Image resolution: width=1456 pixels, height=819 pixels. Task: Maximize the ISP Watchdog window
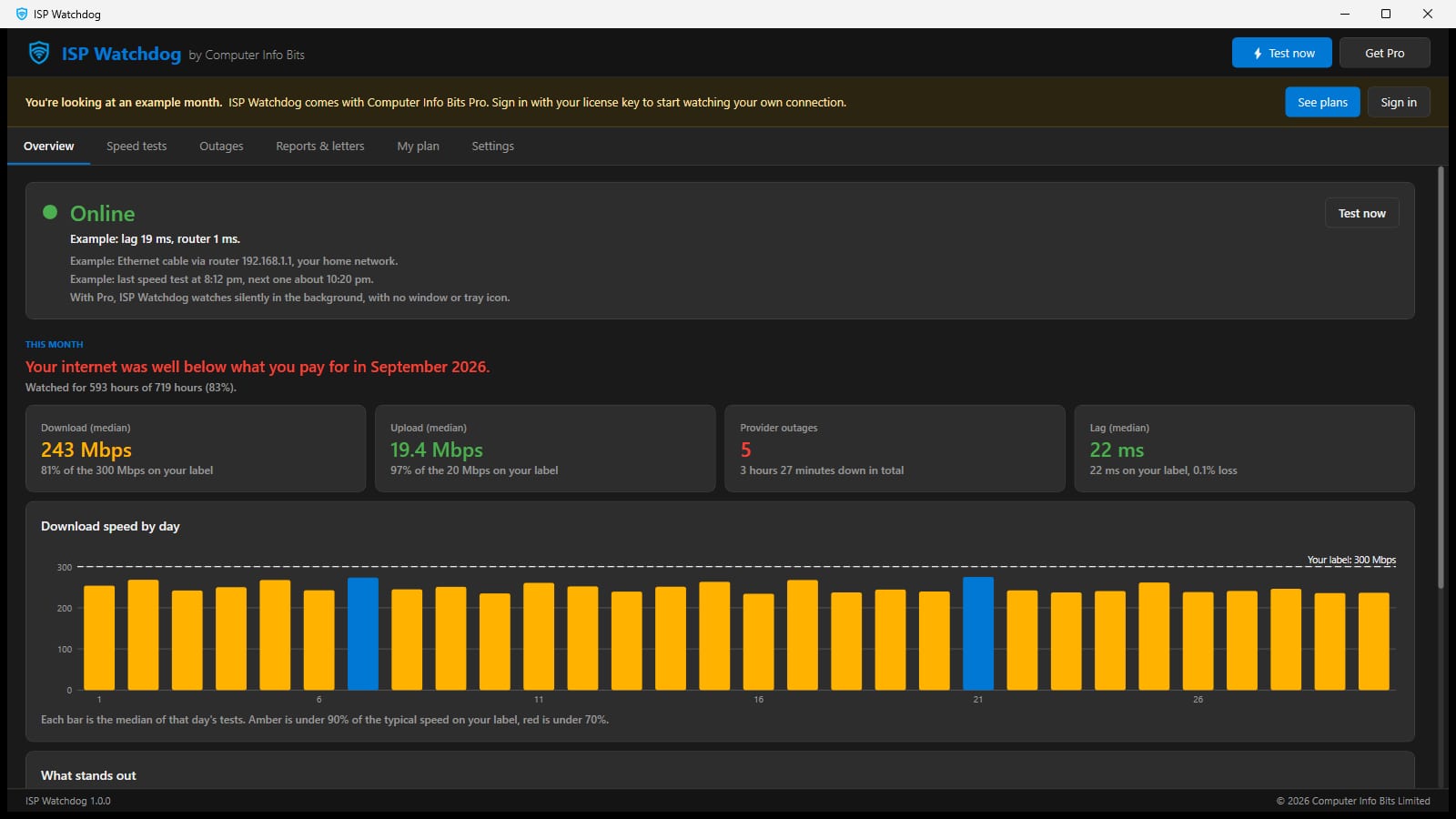pyautogui.click(x=1386, y=14)
